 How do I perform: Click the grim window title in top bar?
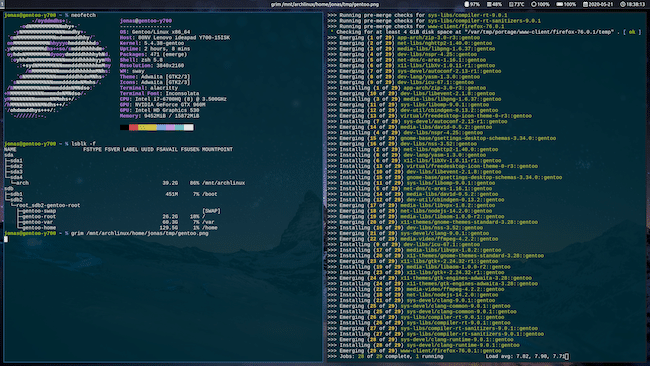coord(325,4)
